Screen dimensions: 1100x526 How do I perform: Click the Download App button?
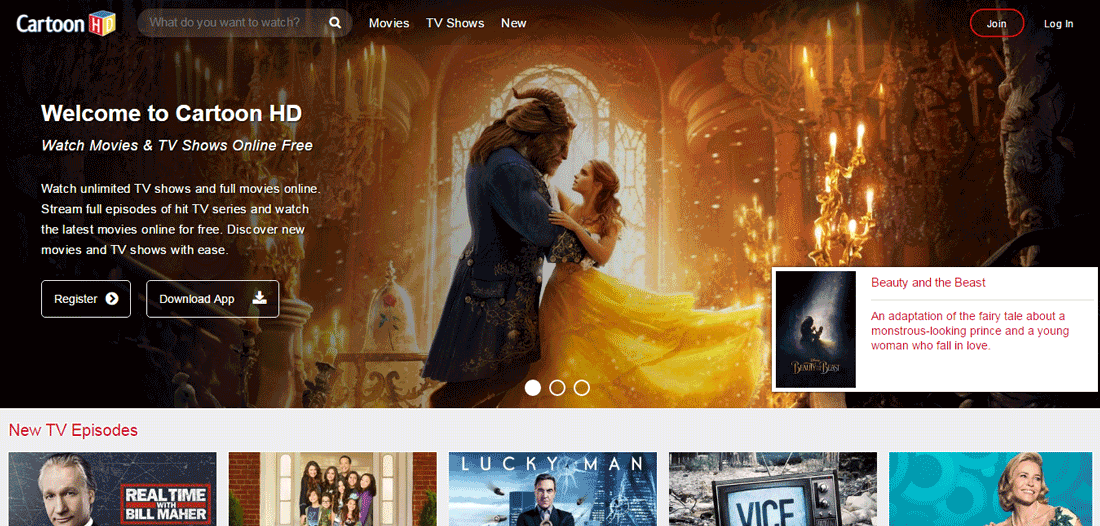(213, 299)
